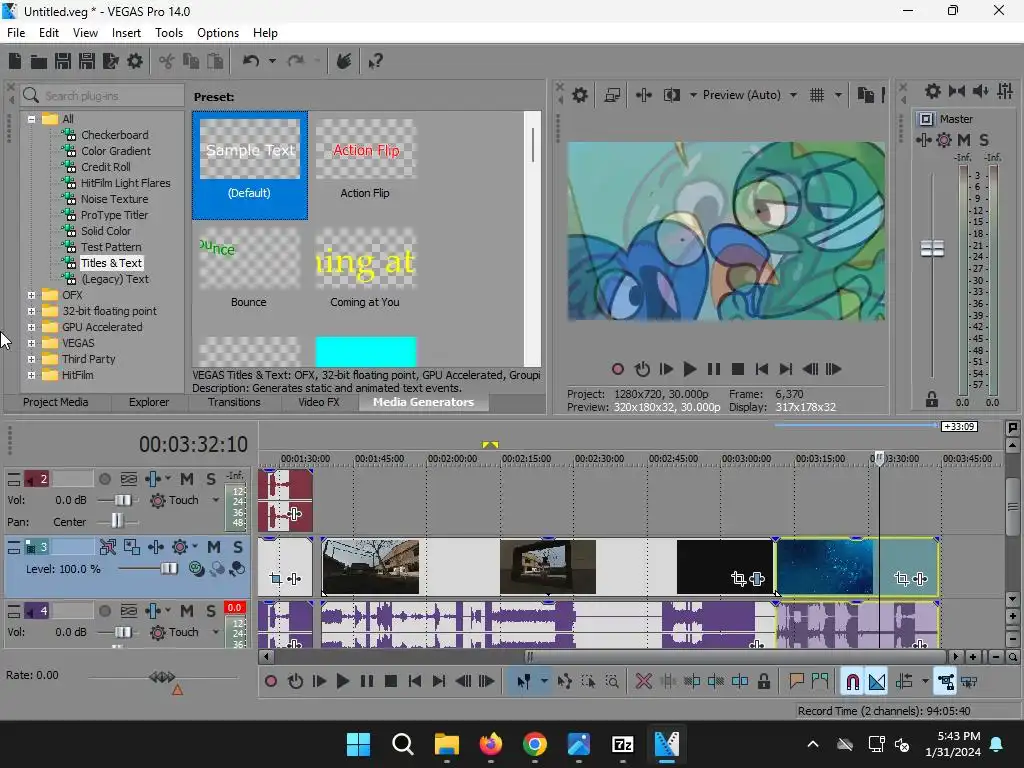1024x768 pixels.
Task: Expand the OFX folder
Action: tap(31, 295)
